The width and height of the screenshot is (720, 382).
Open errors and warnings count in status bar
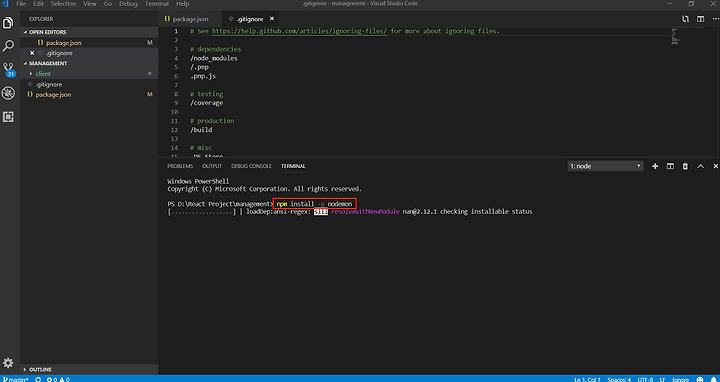click(x=58, y=379)
